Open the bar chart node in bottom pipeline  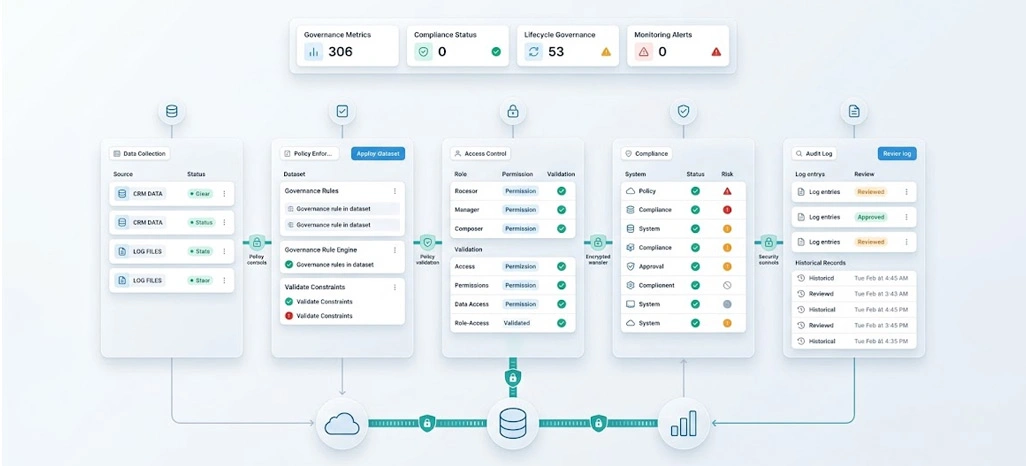683,423
